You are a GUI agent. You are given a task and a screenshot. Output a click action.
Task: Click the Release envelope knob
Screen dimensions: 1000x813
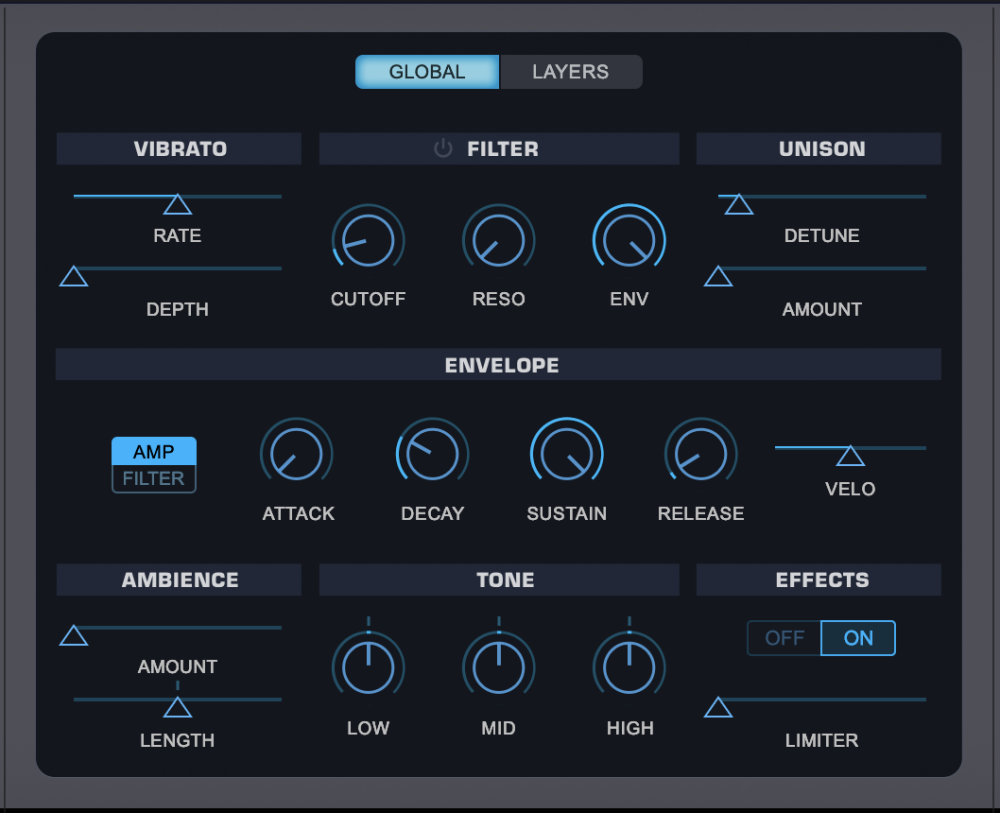pyautogui.click(x=701, y=454)
